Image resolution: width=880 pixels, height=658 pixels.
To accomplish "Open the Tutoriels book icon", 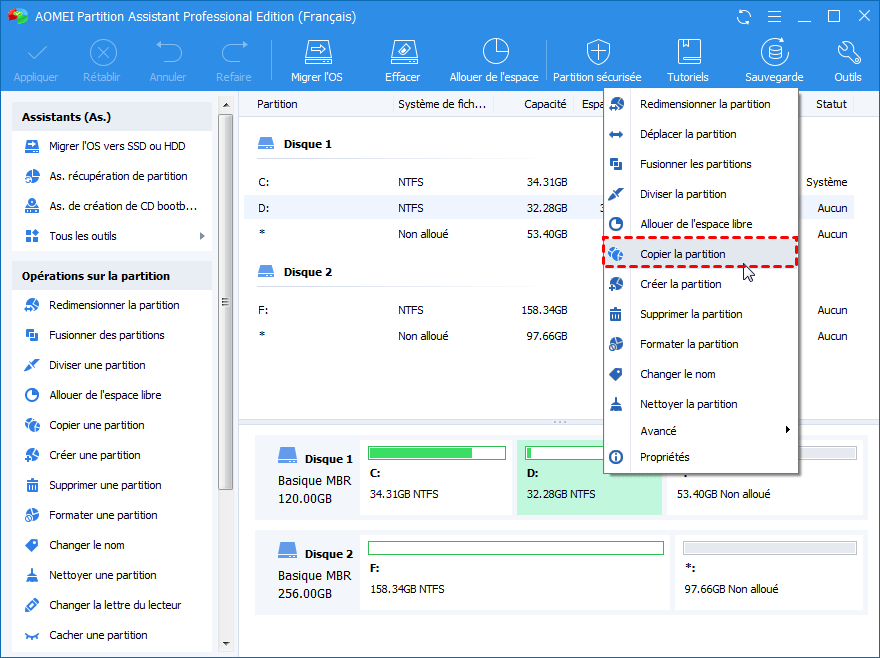I will coord(687,52).
